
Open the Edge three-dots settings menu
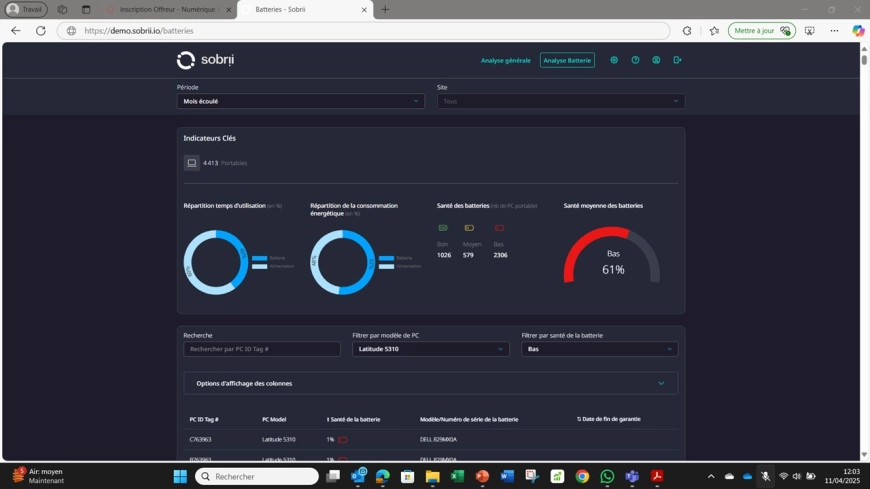tap(834, 31)
